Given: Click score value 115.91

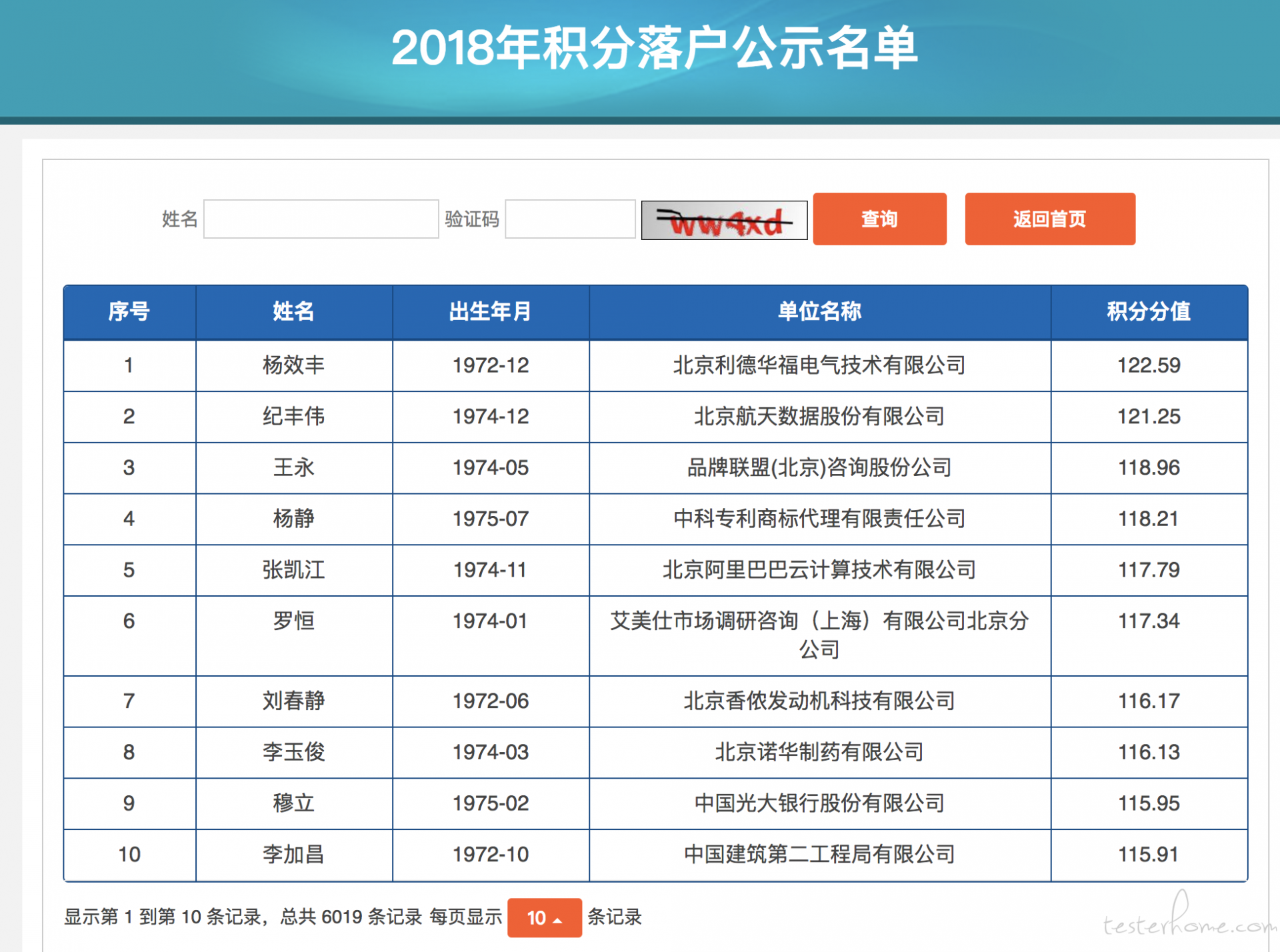Looking at the screenshot, I should [1149, 854].
